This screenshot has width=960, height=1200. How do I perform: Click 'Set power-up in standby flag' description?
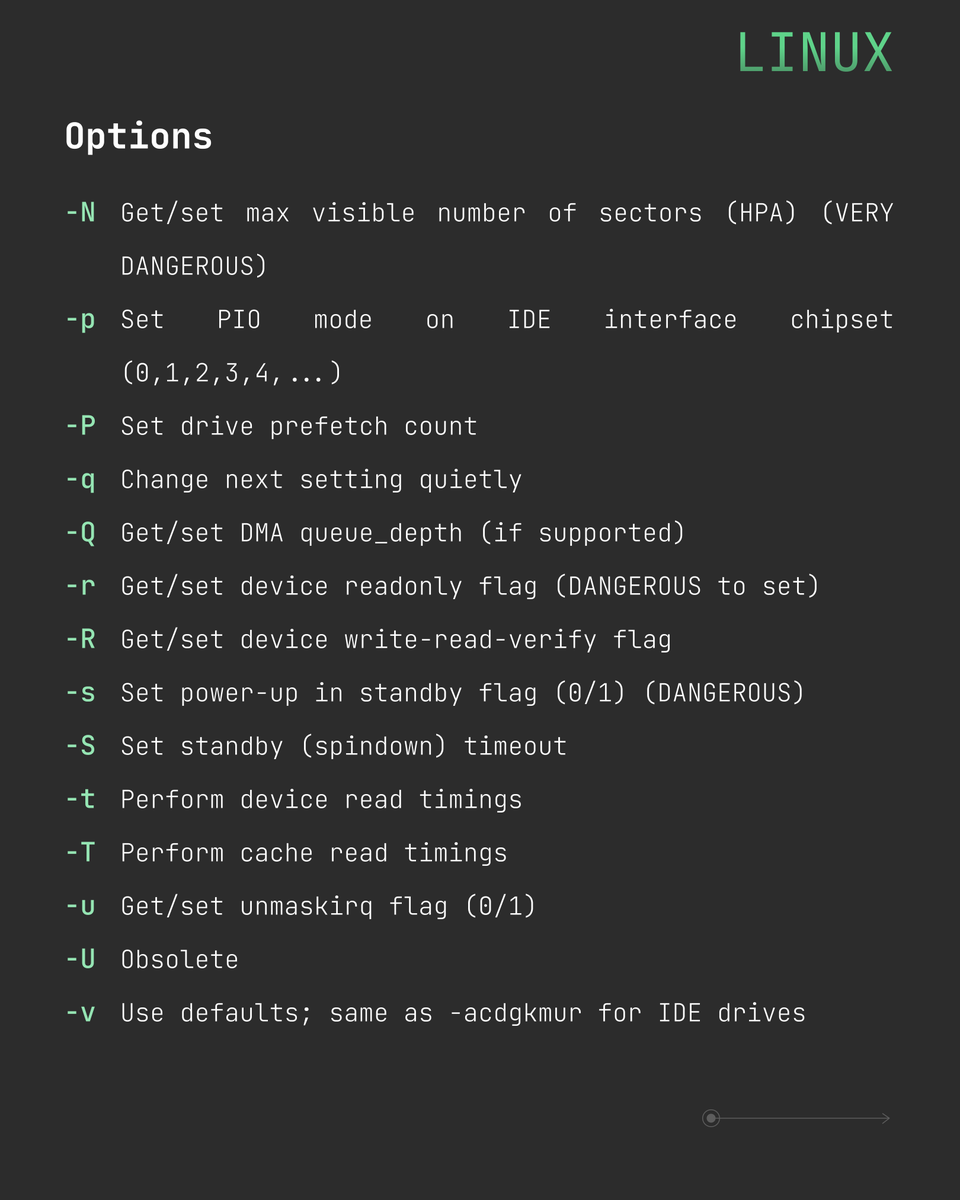(463, 693)
